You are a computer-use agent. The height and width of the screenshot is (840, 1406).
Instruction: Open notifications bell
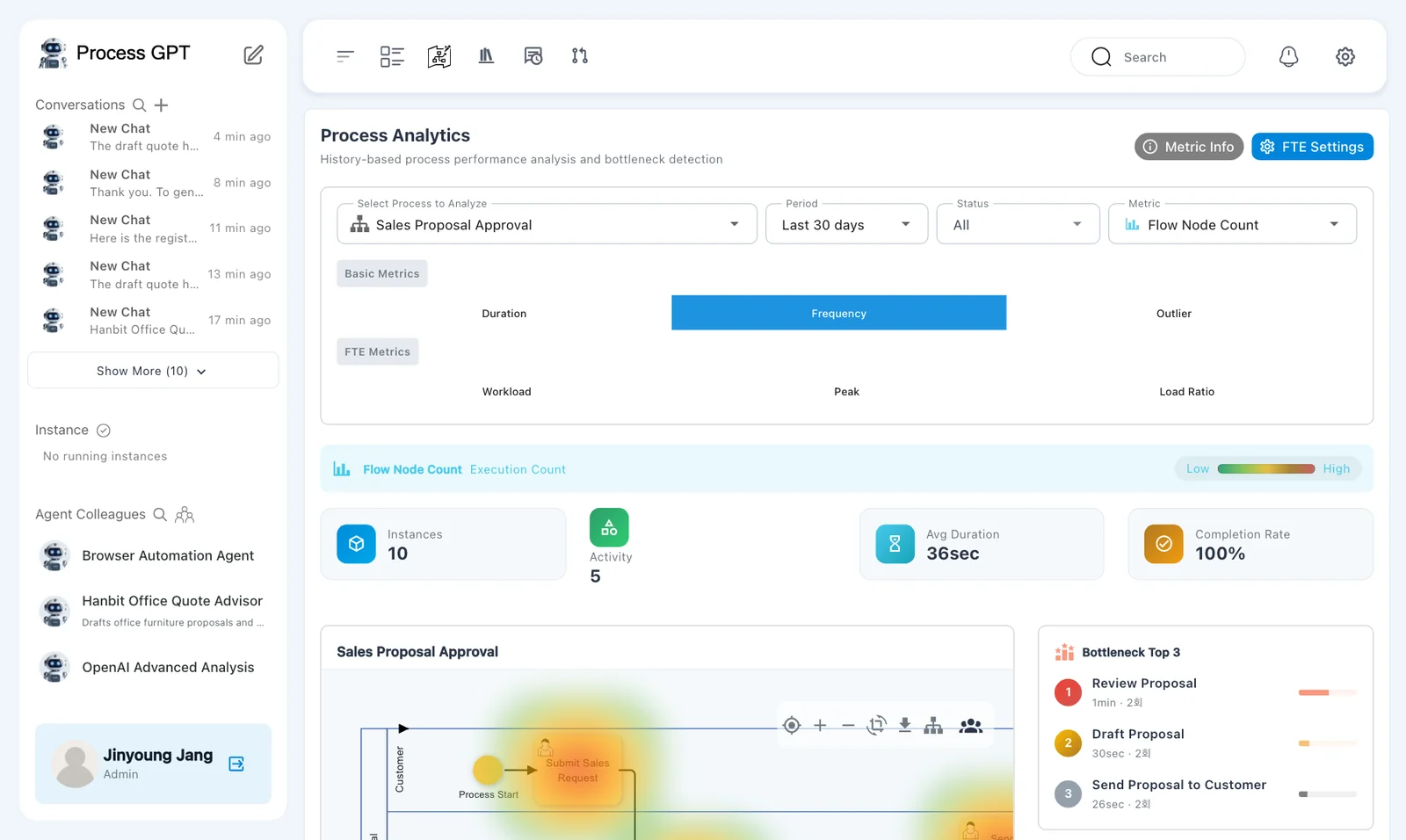(1288, 56)
